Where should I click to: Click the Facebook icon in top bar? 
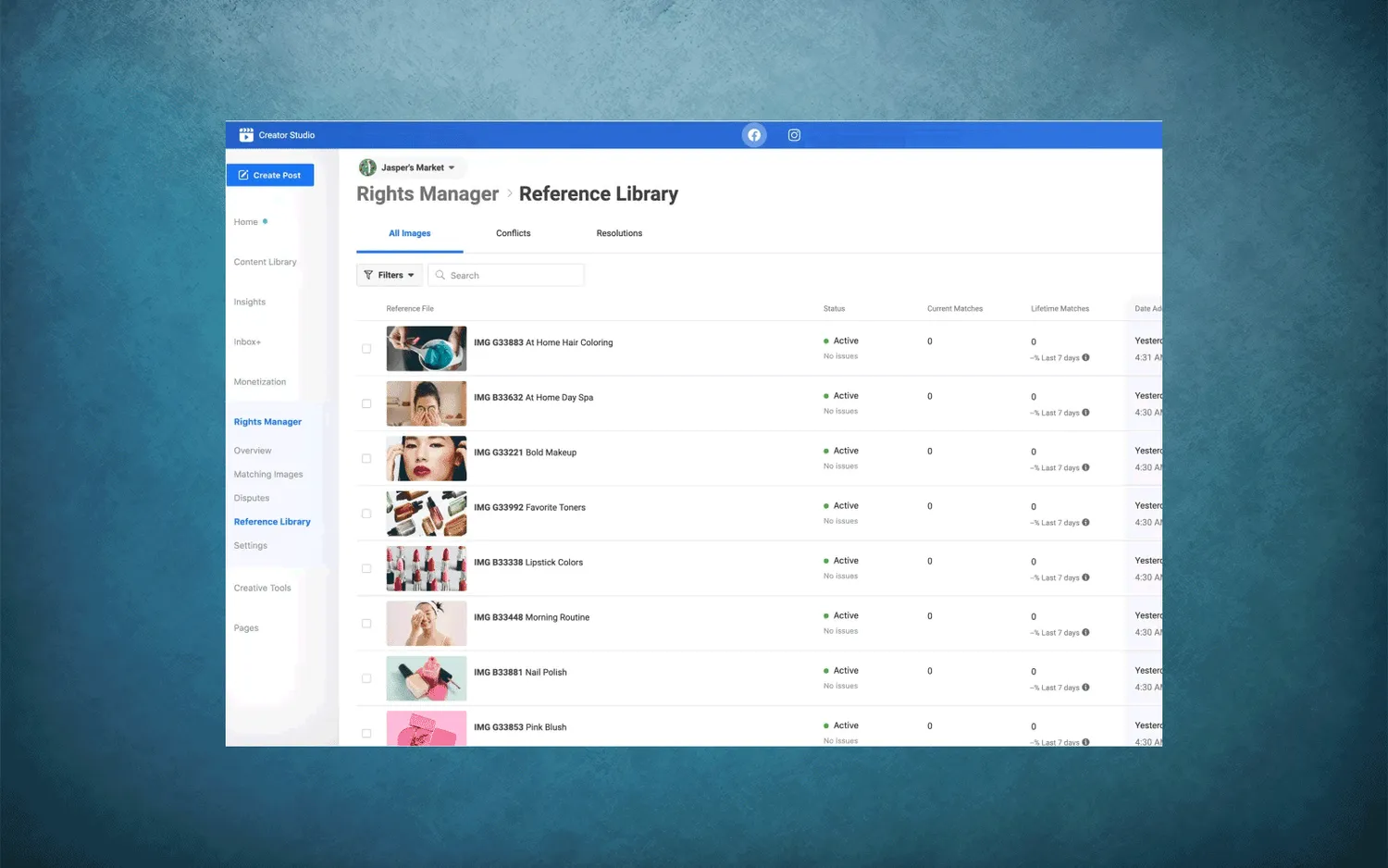(x=754, y=135)
